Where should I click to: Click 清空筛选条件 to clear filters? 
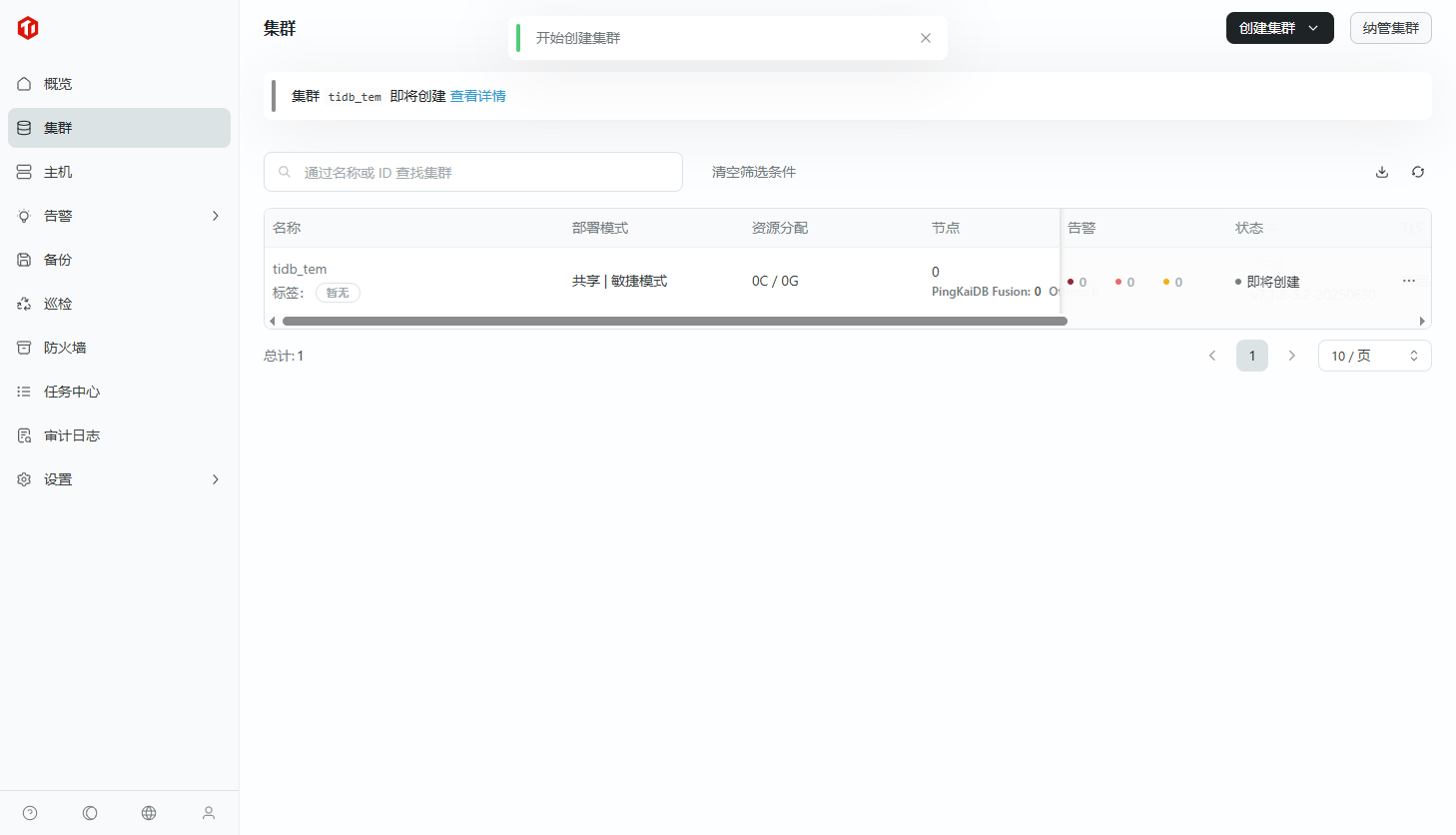753,172
